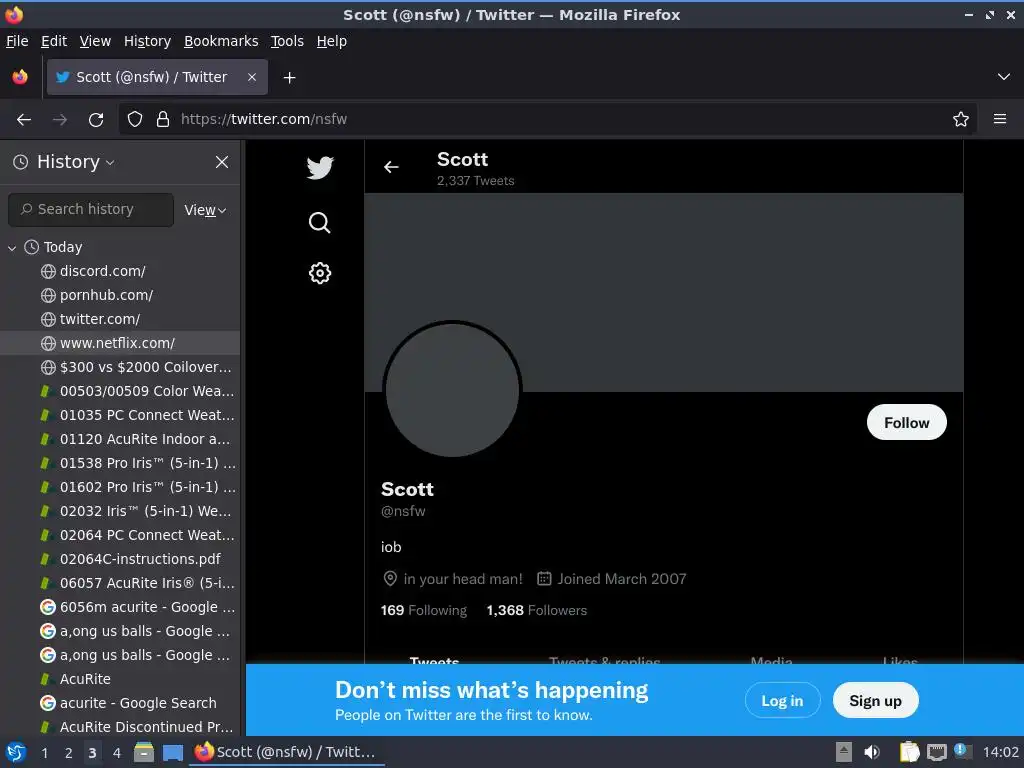The height and width of the screenshot is (768, 1024).
Task: Open 6056m acurite Google history entry
Action: pyautogui.click(x=120, y=607)
